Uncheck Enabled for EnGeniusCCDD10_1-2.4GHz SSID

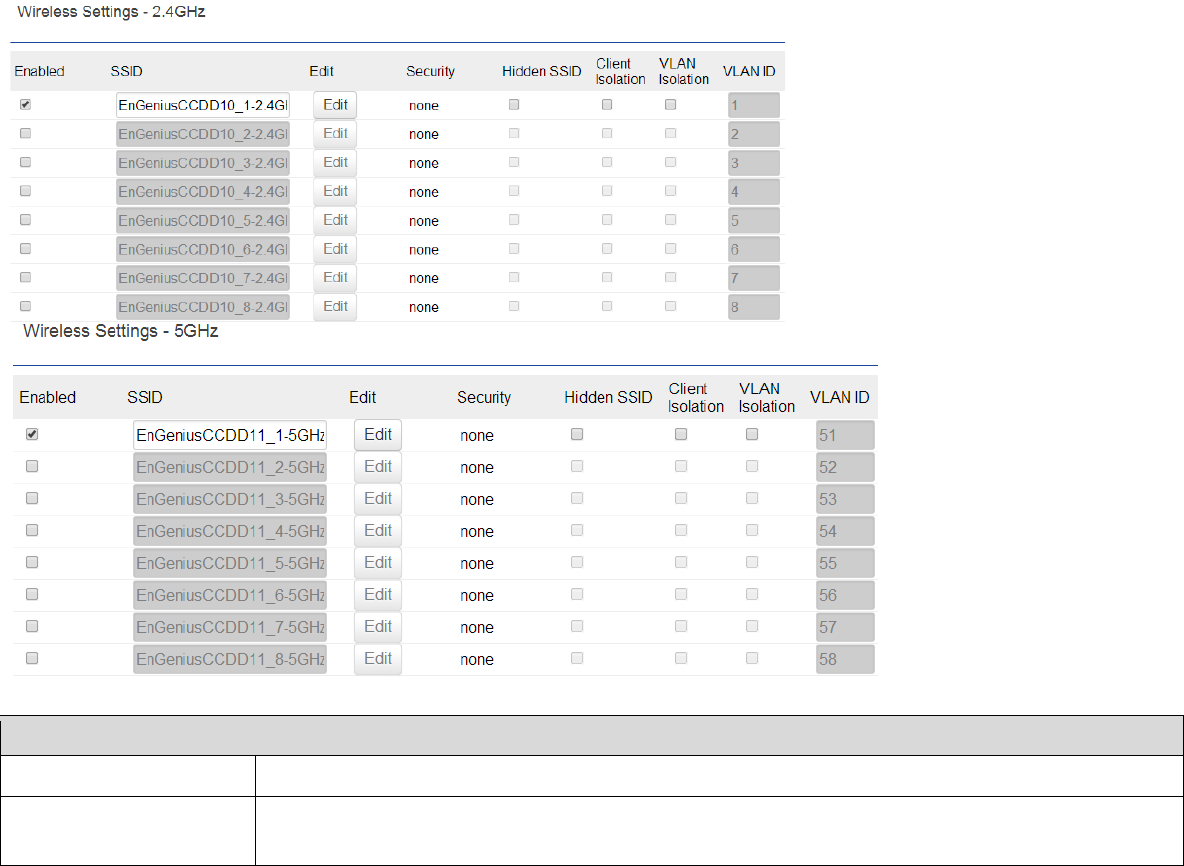click(x=26, y=105)
